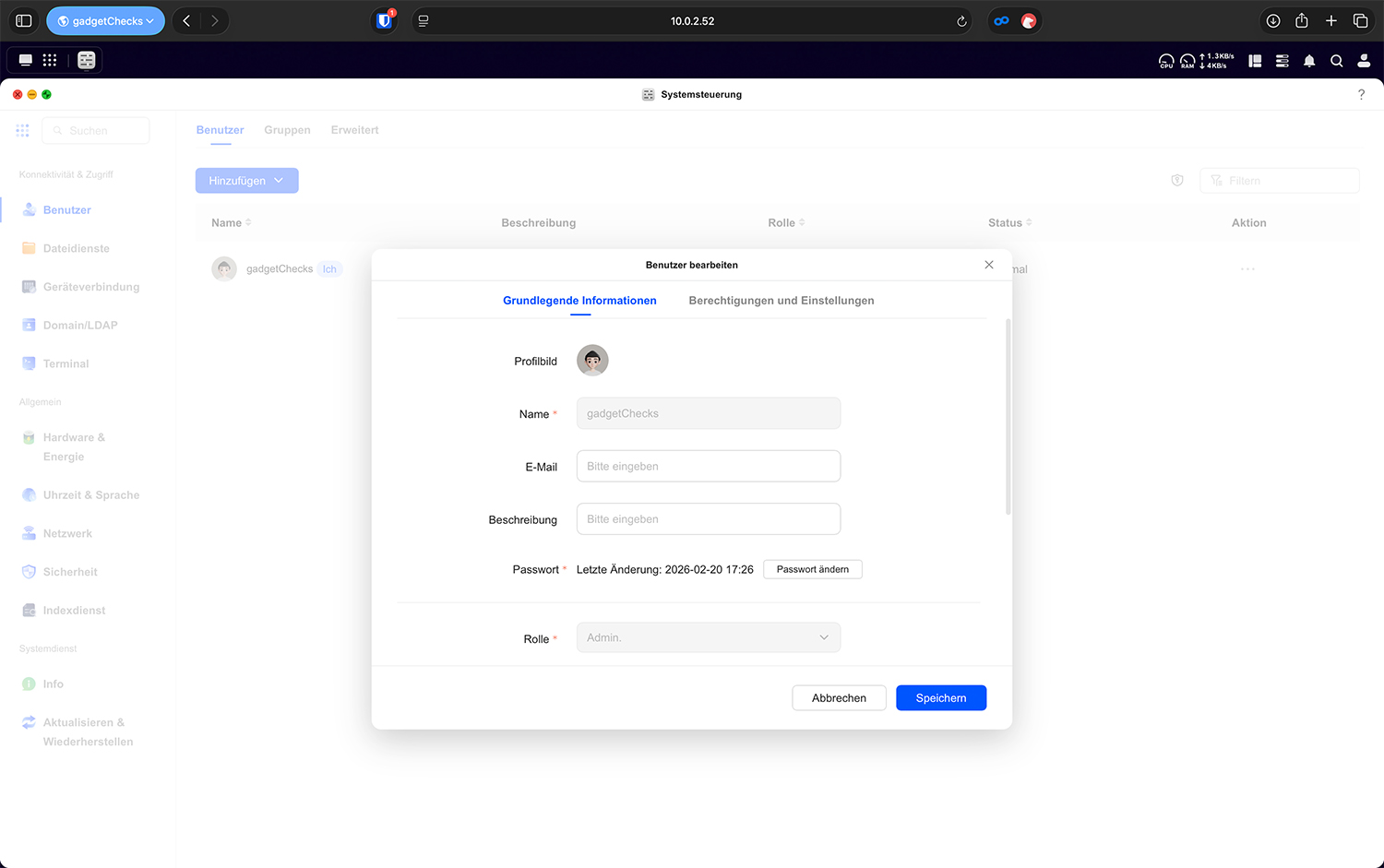Reload the page with refresh icon

[961, 21]
